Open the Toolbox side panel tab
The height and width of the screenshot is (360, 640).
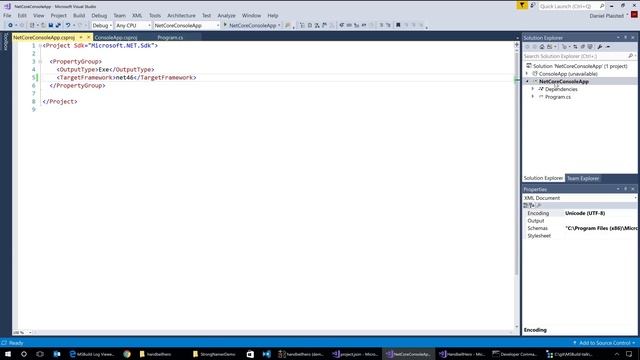6,42
